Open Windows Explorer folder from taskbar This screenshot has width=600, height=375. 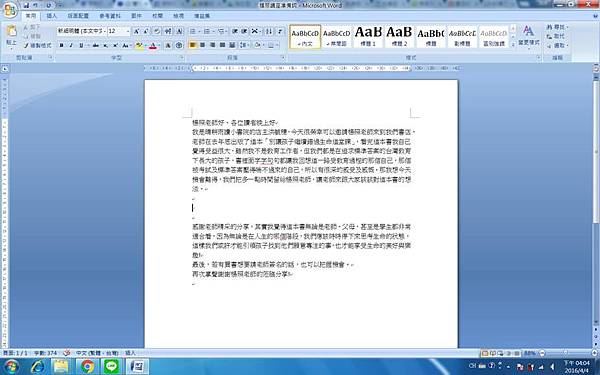61,367
